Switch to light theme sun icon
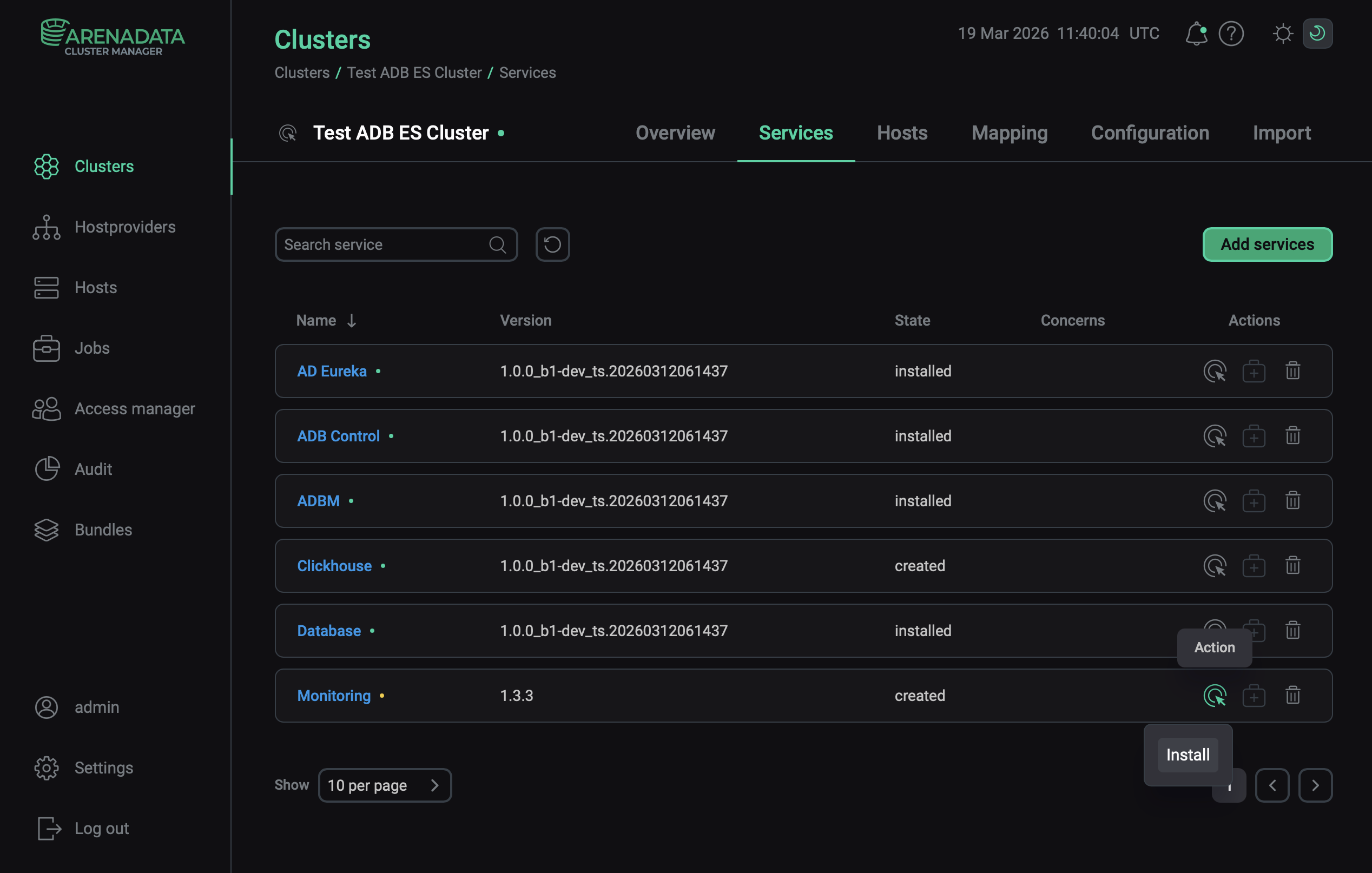 1283,34
